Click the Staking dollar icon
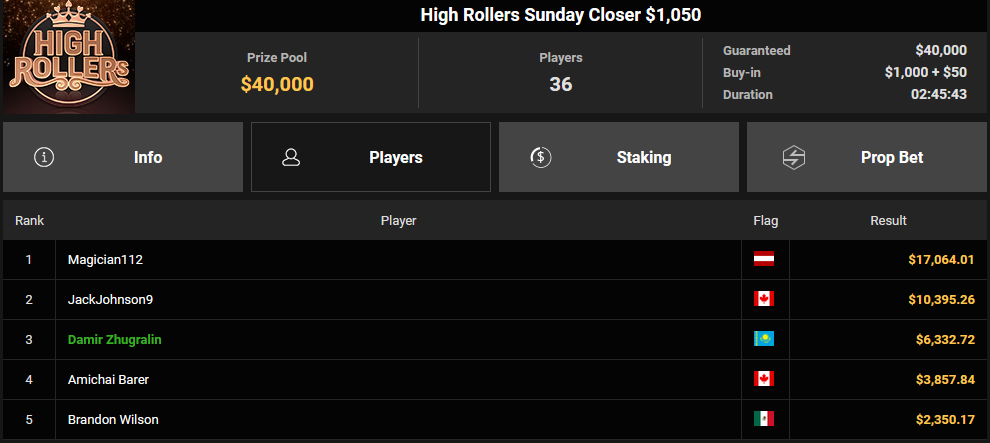Screen dimensions: 990x443 click(x=540, y=157)
